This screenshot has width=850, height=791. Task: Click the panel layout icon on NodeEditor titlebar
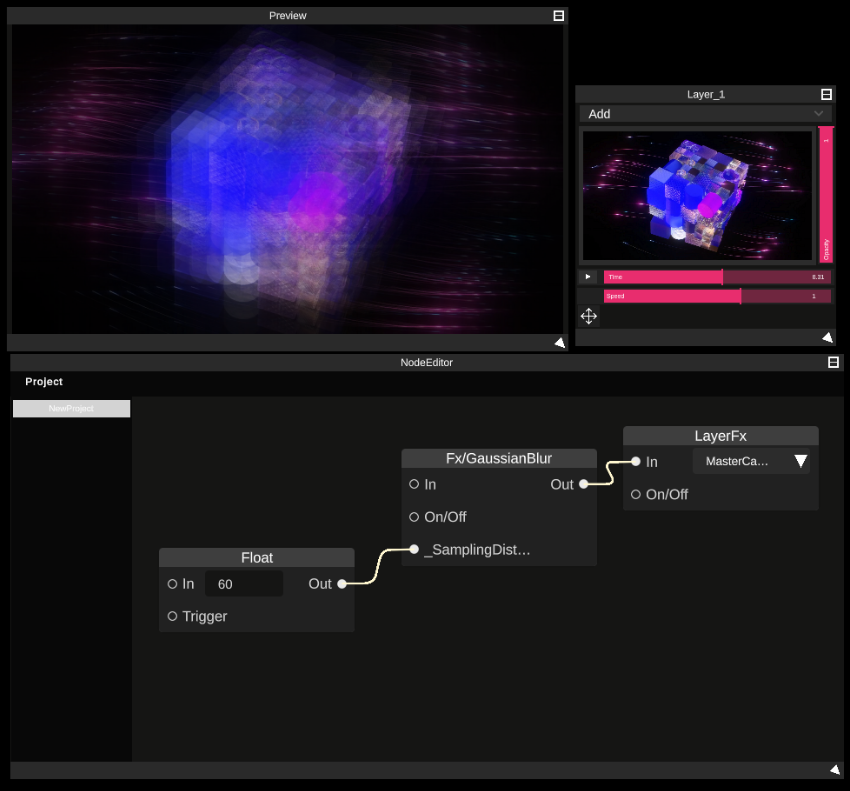835,362
